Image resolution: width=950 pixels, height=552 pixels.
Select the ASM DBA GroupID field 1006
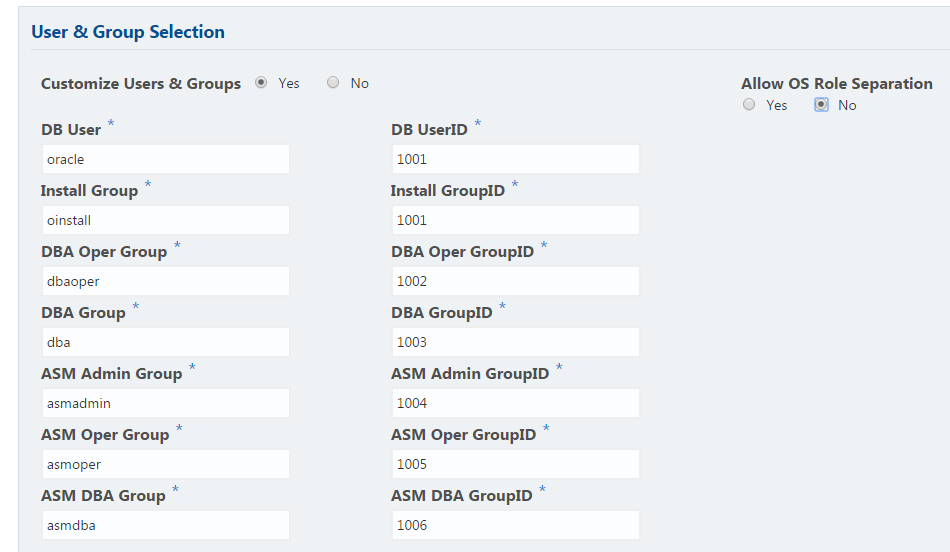515,525
